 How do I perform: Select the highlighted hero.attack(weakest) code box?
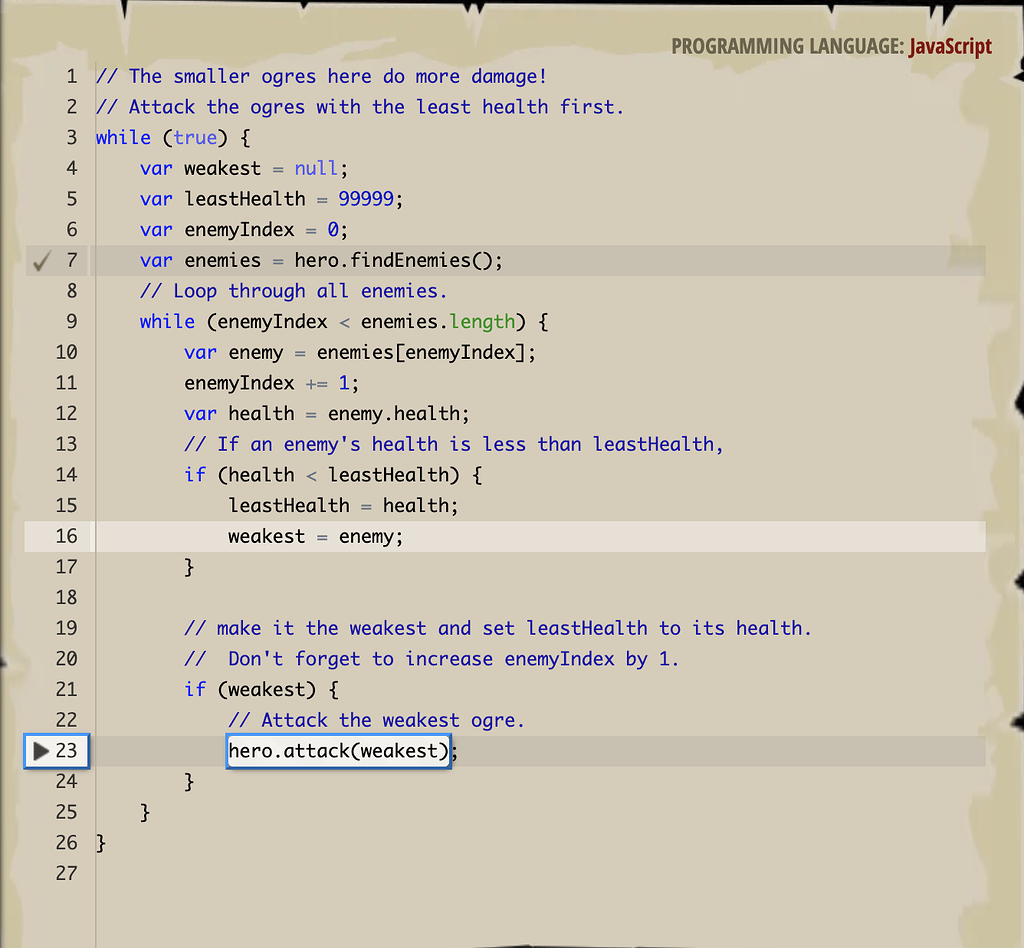tap(337, 751)
